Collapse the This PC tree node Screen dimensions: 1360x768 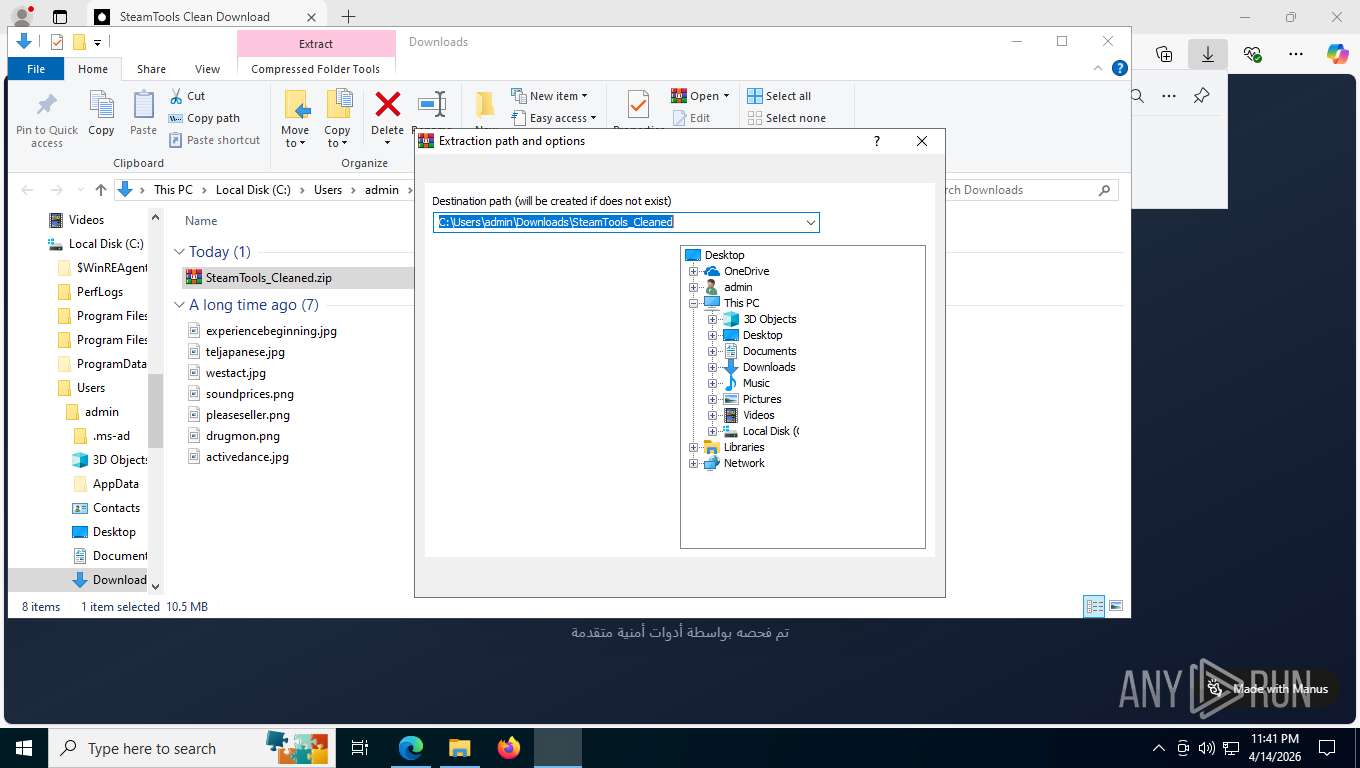(x=693, y=303)
